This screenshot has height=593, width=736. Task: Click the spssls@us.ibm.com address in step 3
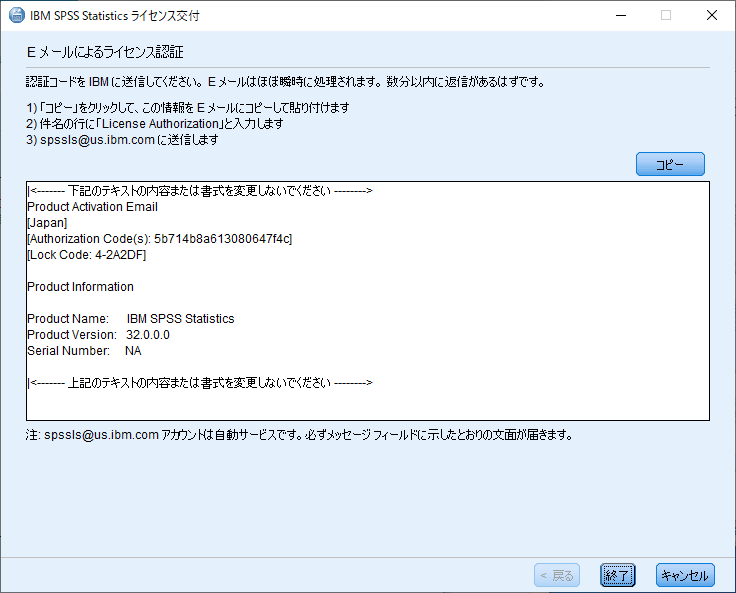coord(97,140)
